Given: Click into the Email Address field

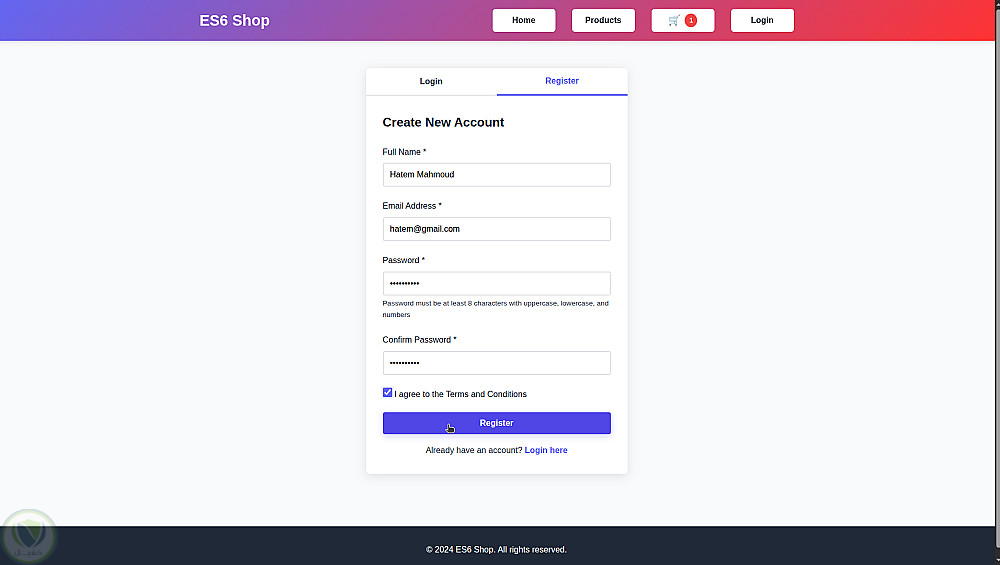Looking at the screenshot, I should 496,229.
